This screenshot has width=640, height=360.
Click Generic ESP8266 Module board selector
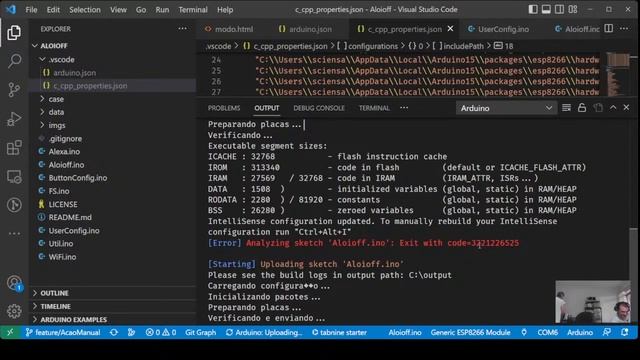(470, 332)
